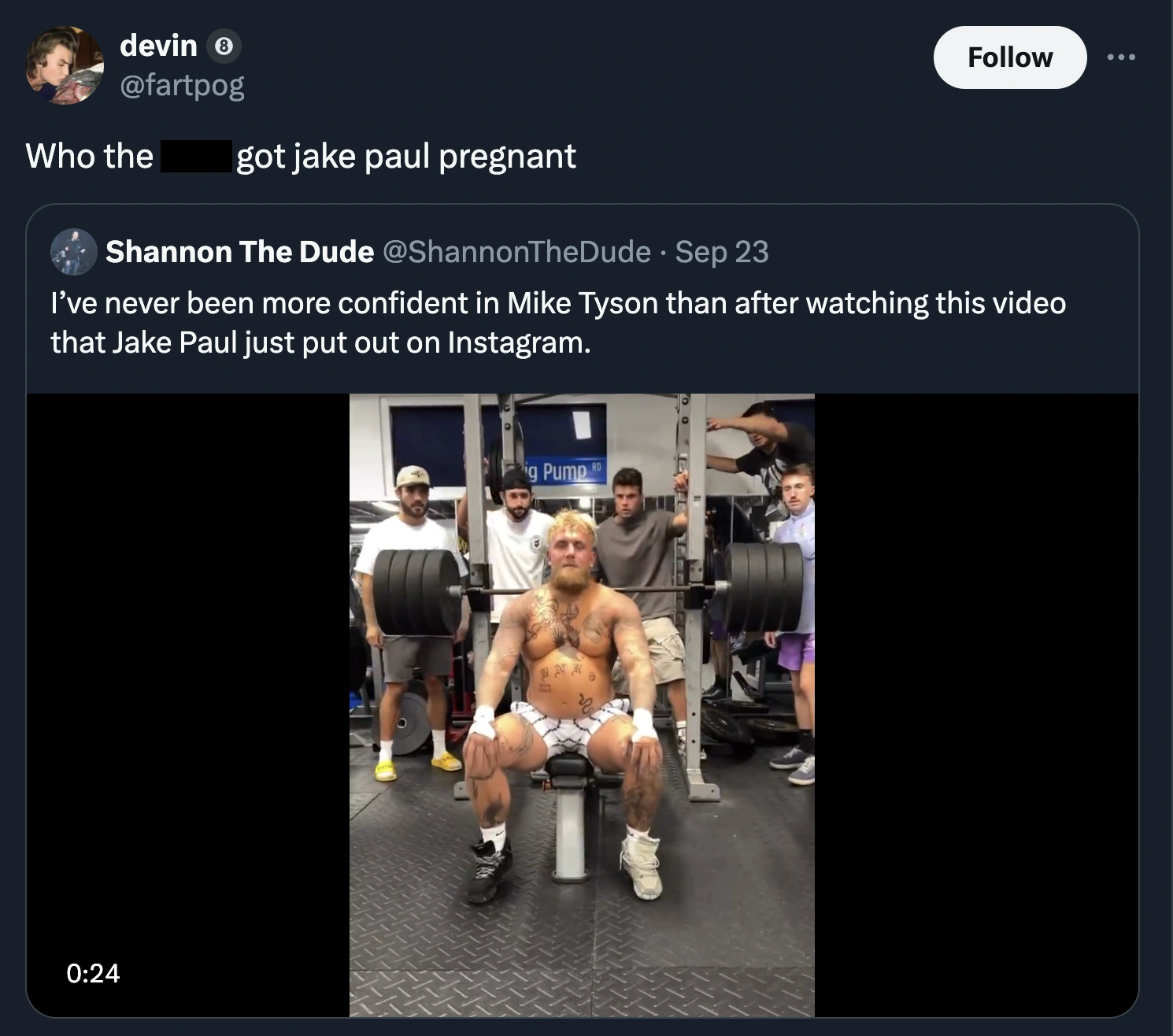Click the @fartpog handle
This screenshot has width=1173, height=1036.
click(x=182, y=85)
